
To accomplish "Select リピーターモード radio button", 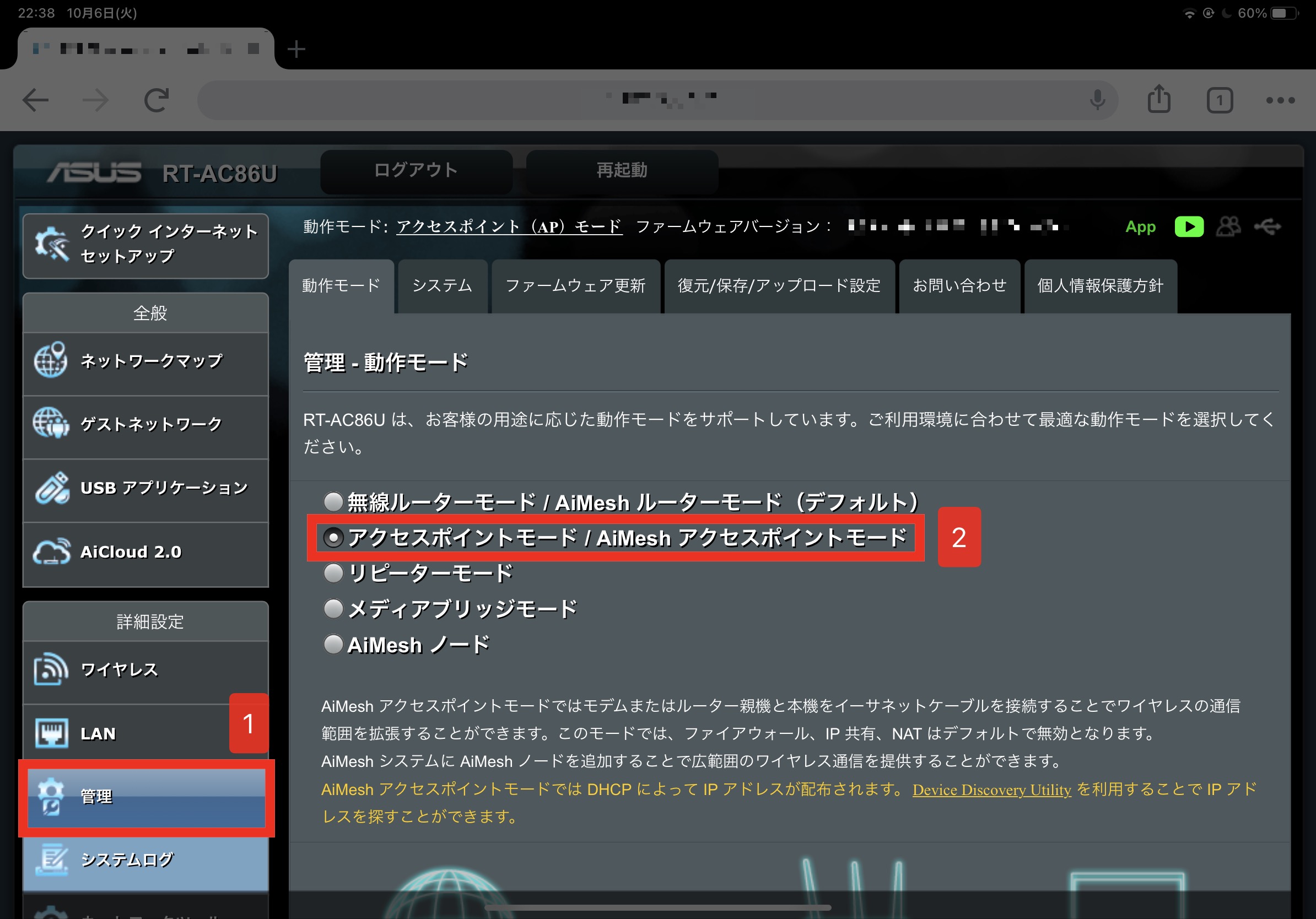I will (333, 573).
